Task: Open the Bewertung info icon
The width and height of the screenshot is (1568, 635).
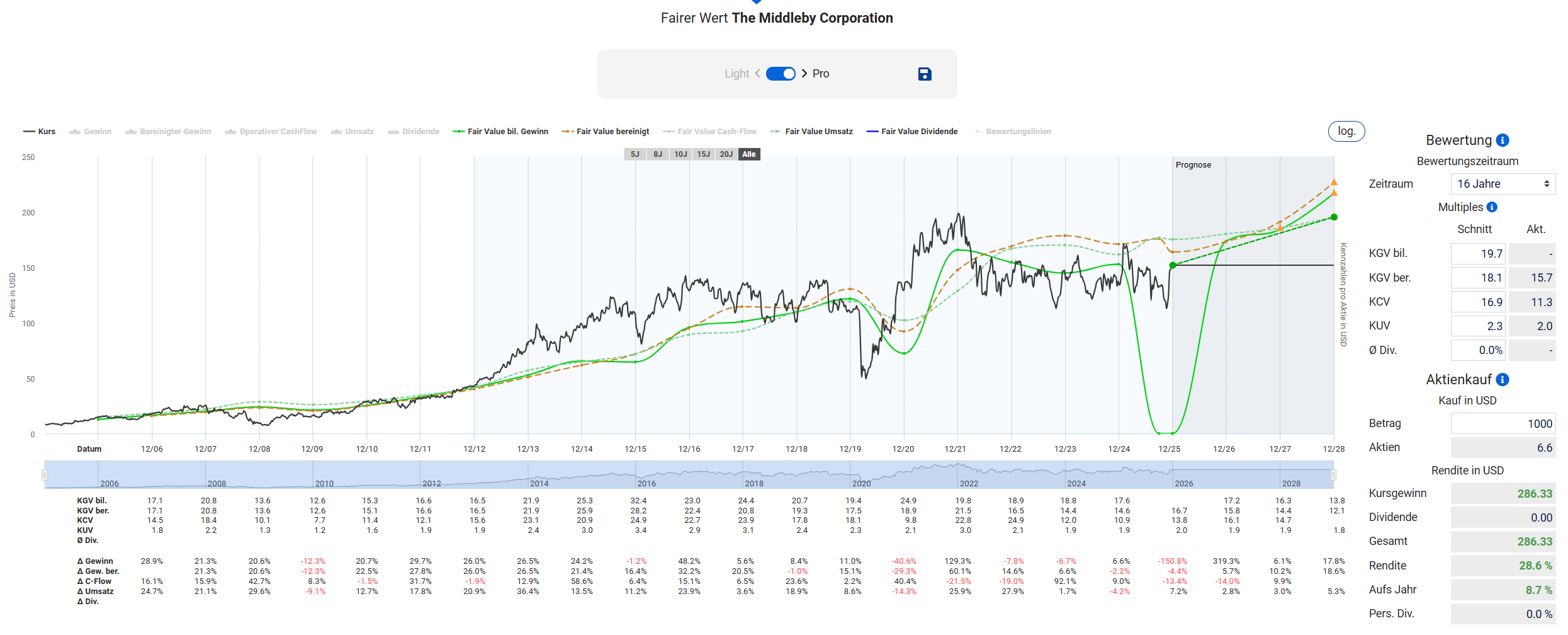Action: coord(1503,140)
